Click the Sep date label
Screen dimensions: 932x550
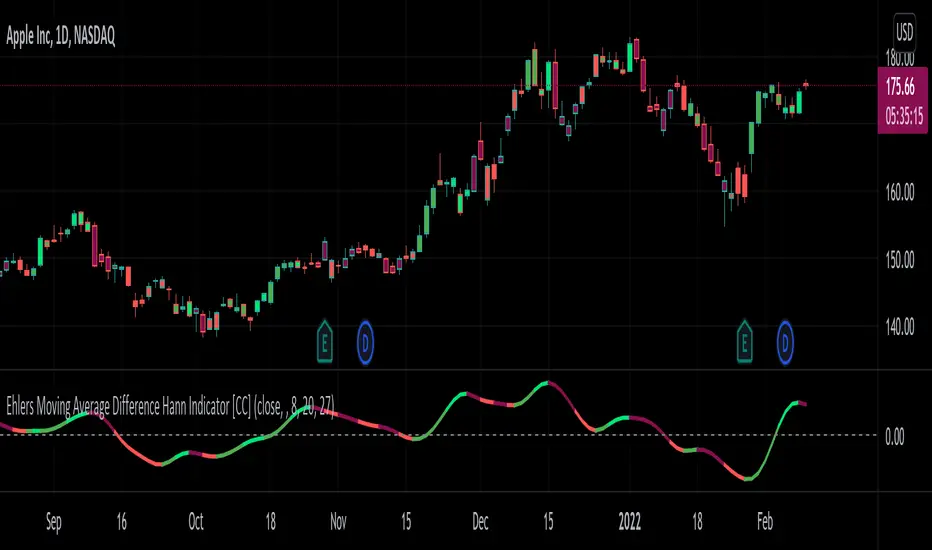[53, 521]
